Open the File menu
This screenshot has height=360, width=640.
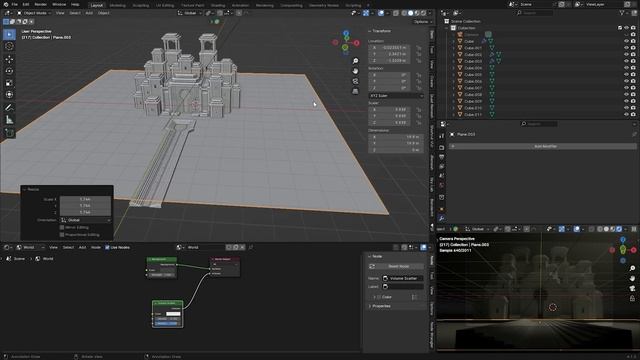(x=14, y=4)
